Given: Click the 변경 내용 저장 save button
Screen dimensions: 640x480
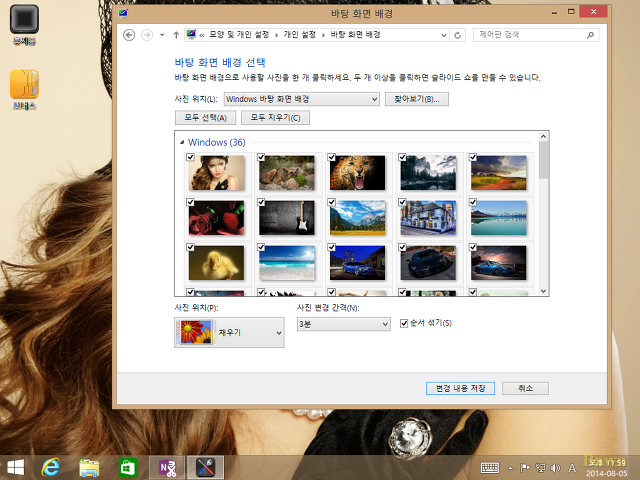Looking at the screenshot, I should [460, 388].
